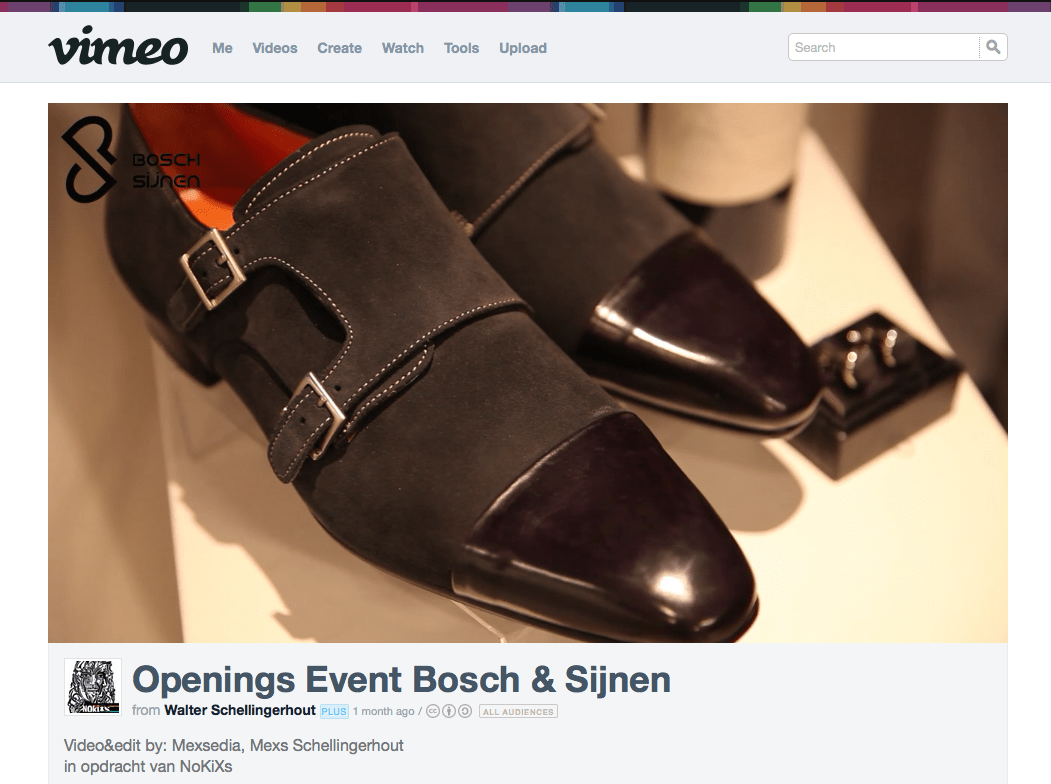Click the share-alike license icon
This screenshot has height=784, width=1051.
pos(465,711)
